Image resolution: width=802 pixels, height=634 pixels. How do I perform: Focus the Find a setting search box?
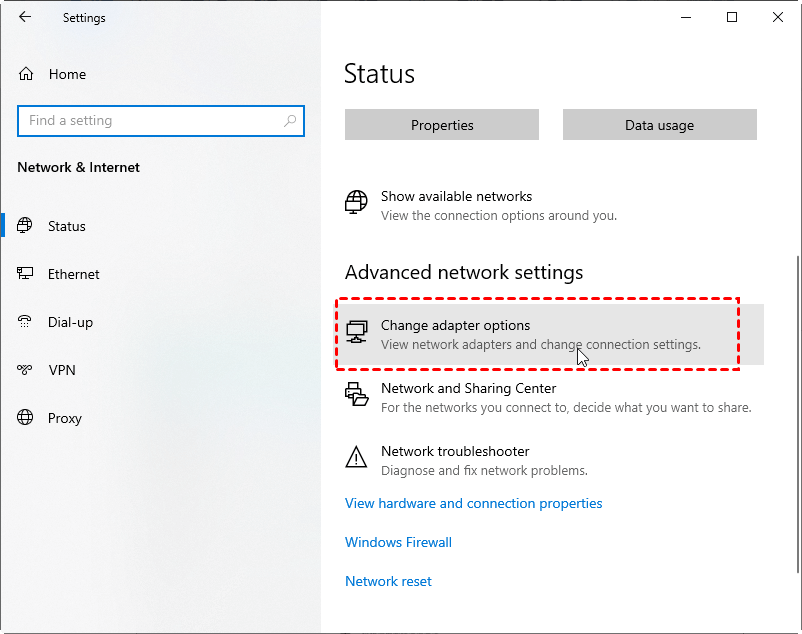(x=161, y=121)
